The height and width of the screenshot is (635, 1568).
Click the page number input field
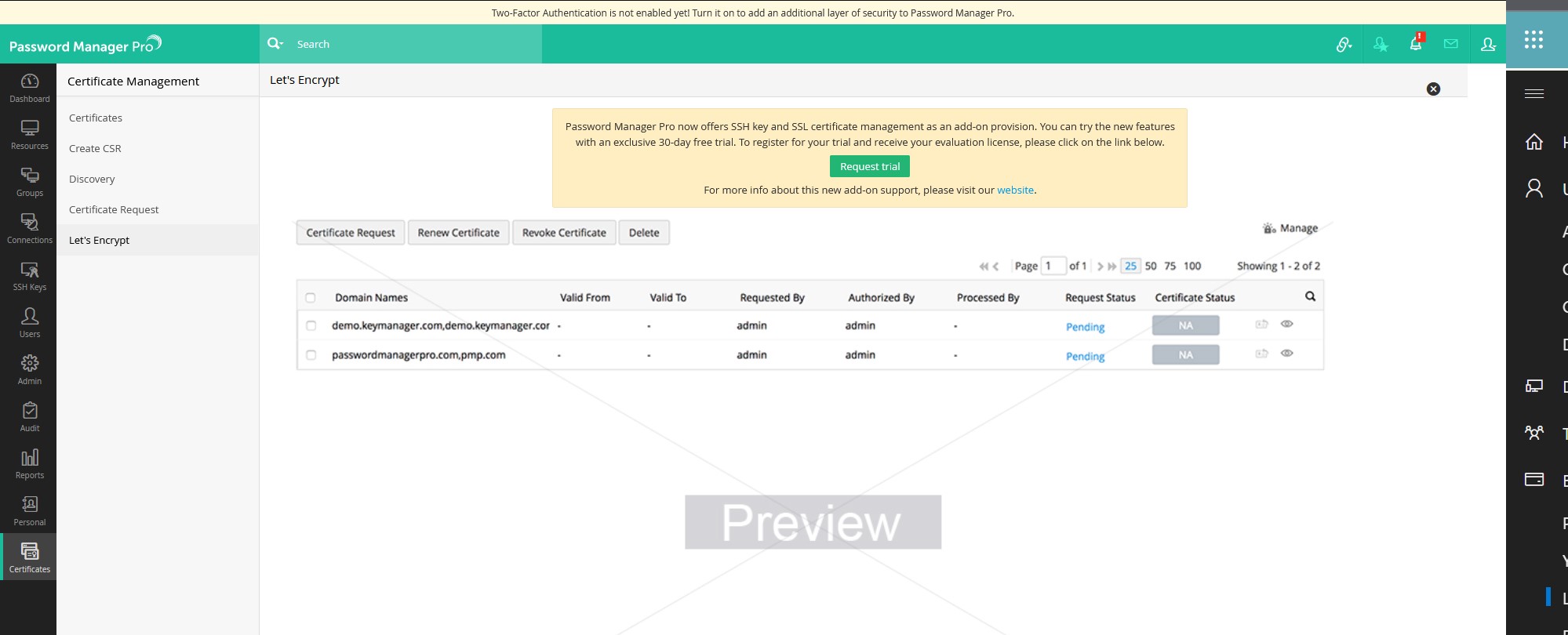click(1053, 266)
